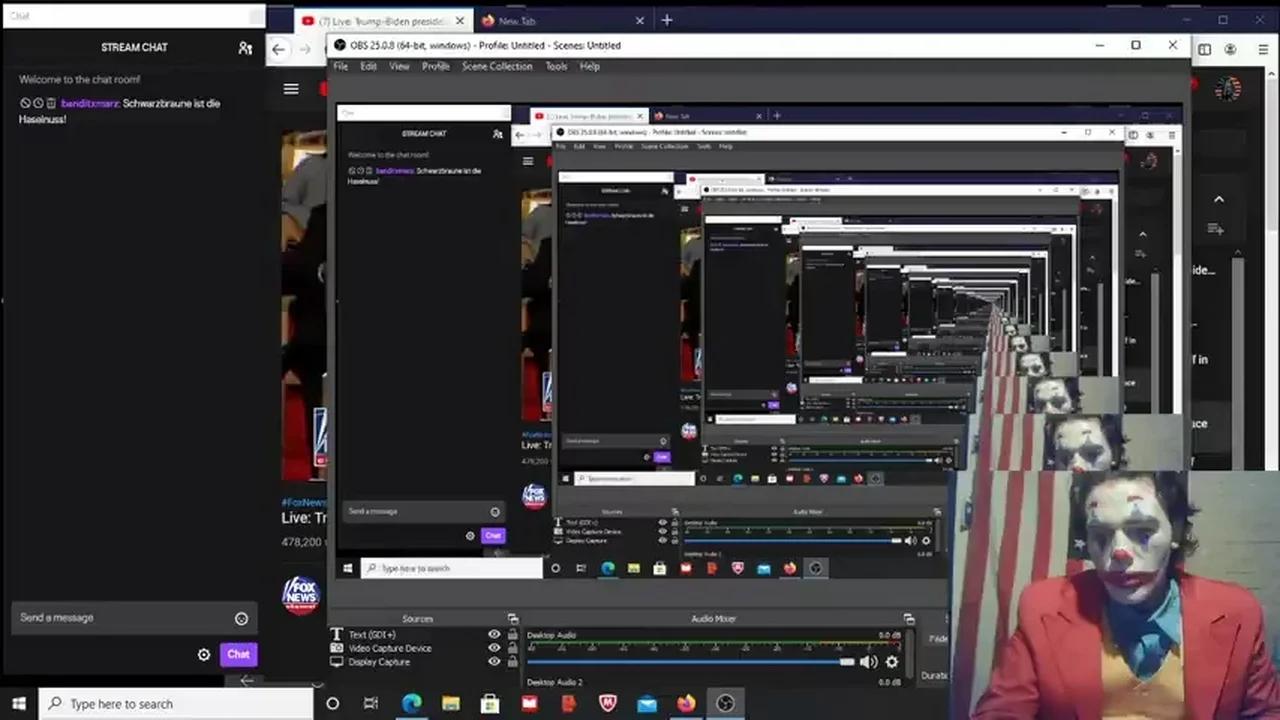This screenshot has width=1280, height=720.
Task: Open a new tab with the plus button
Action: (x=666, y=20)
